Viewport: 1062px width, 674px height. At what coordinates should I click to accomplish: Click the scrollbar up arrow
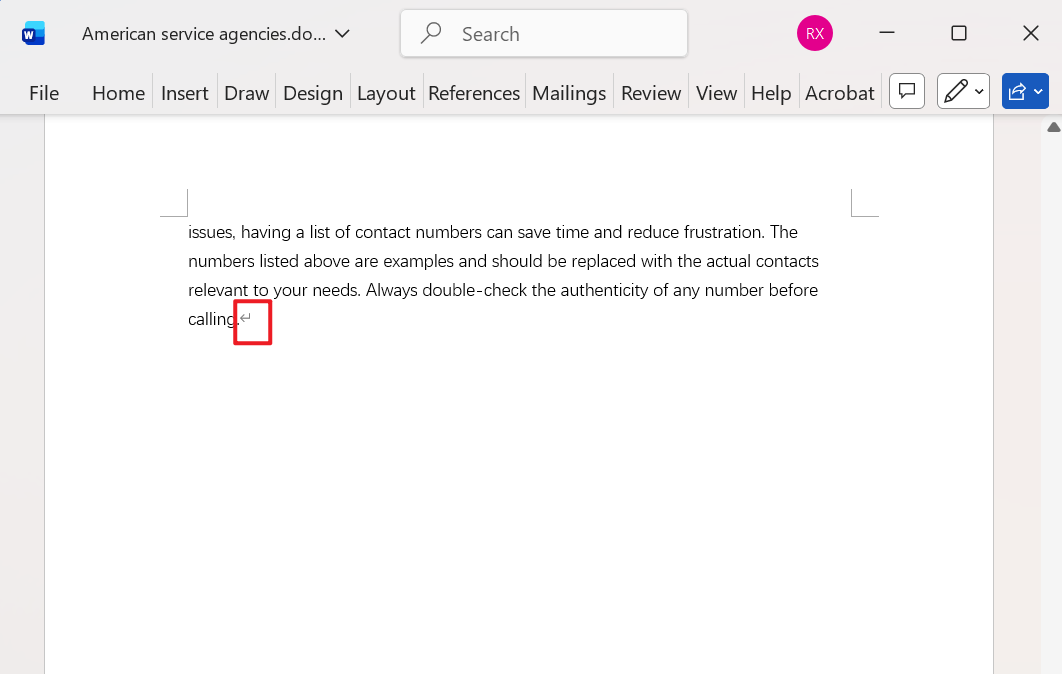pos(1053,126)
